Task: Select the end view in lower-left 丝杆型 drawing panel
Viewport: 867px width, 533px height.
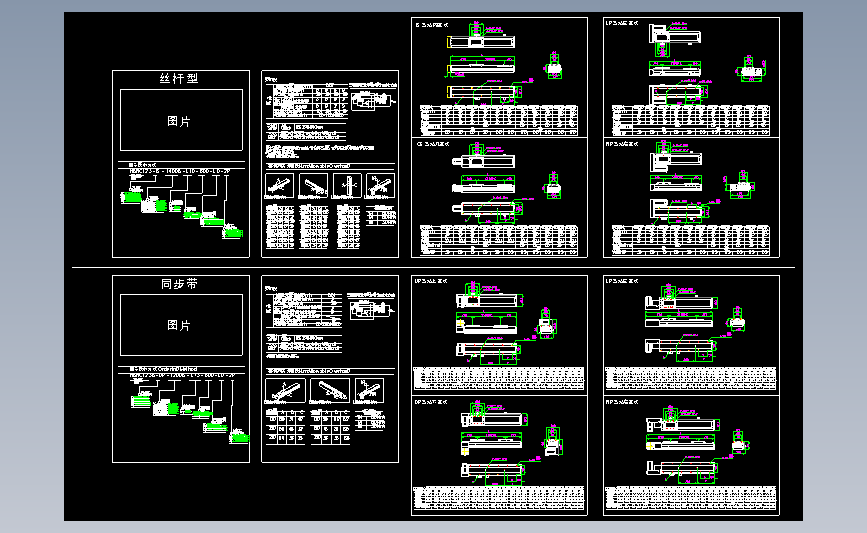Action: coord(553,186)
